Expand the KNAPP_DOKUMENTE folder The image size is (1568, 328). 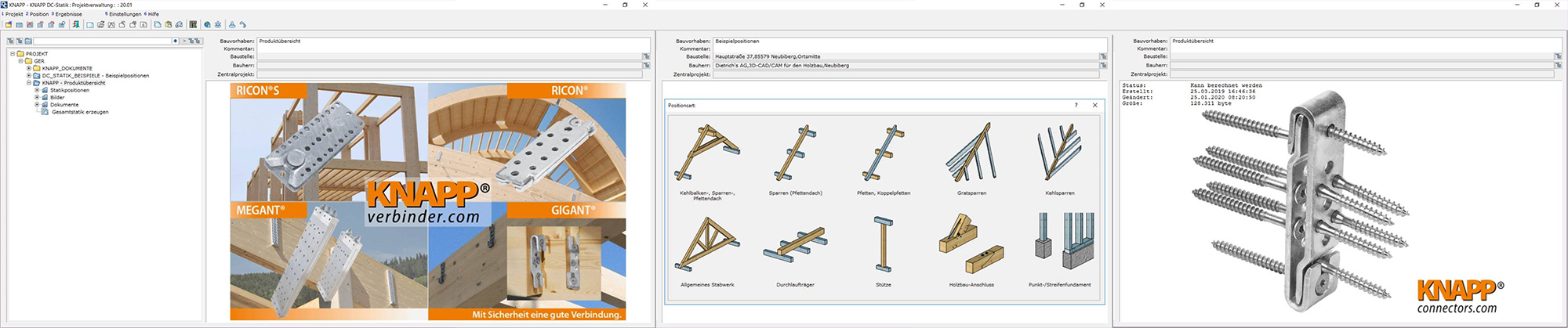coord(29,68)
